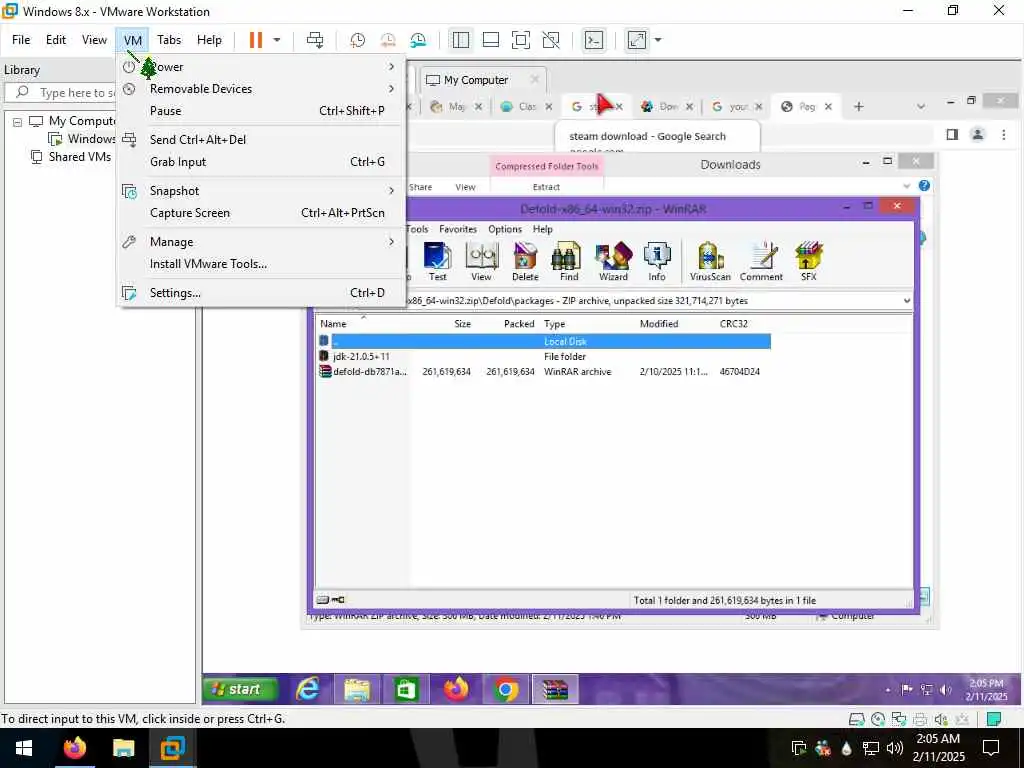Open the host Windows Start button
The height and width of the screenshot is (768, 1024).
[x=24, y=748]
